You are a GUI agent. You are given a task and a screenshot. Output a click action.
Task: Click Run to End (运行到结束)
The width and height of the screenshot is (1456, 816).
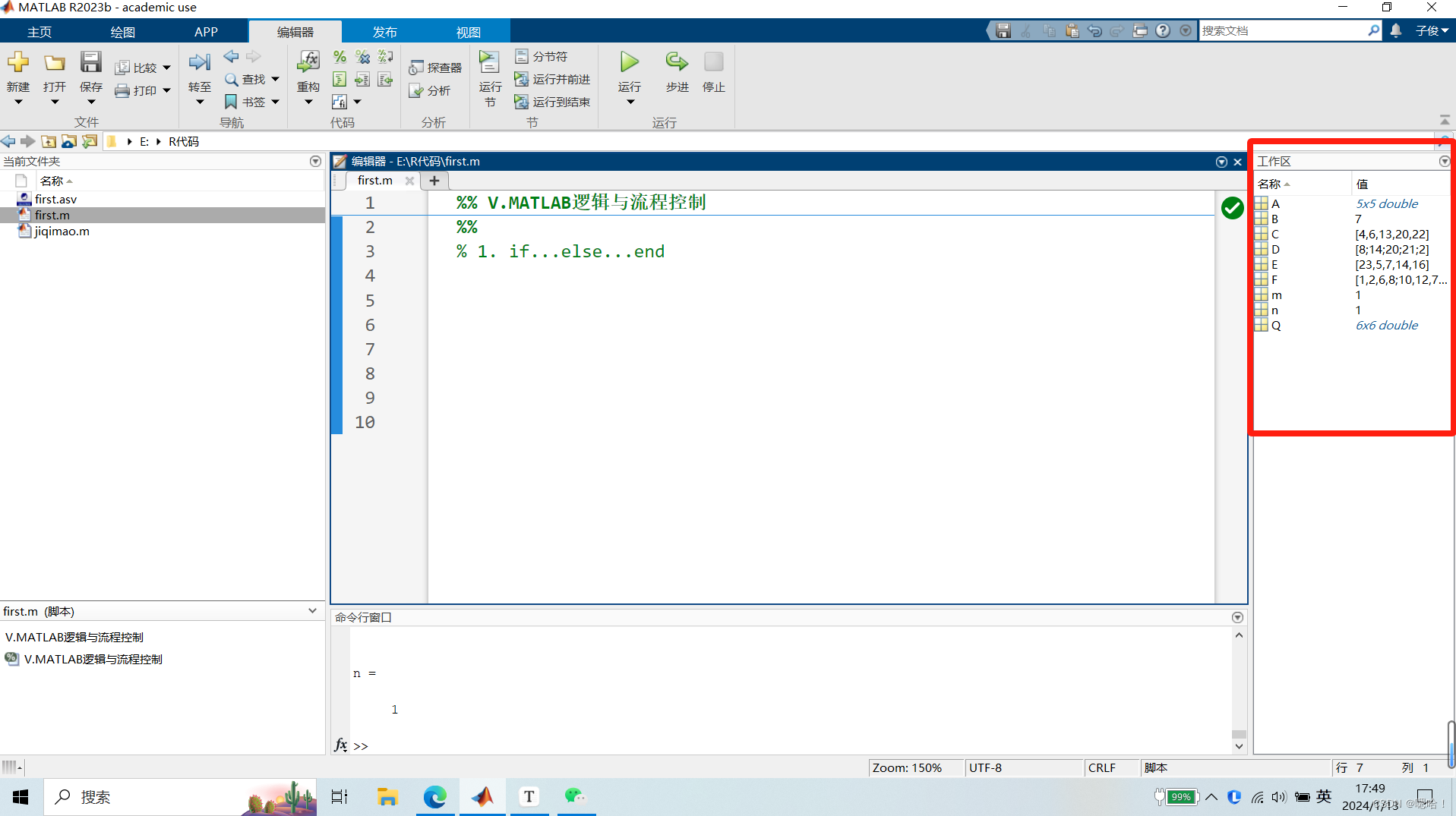point(552,102)
